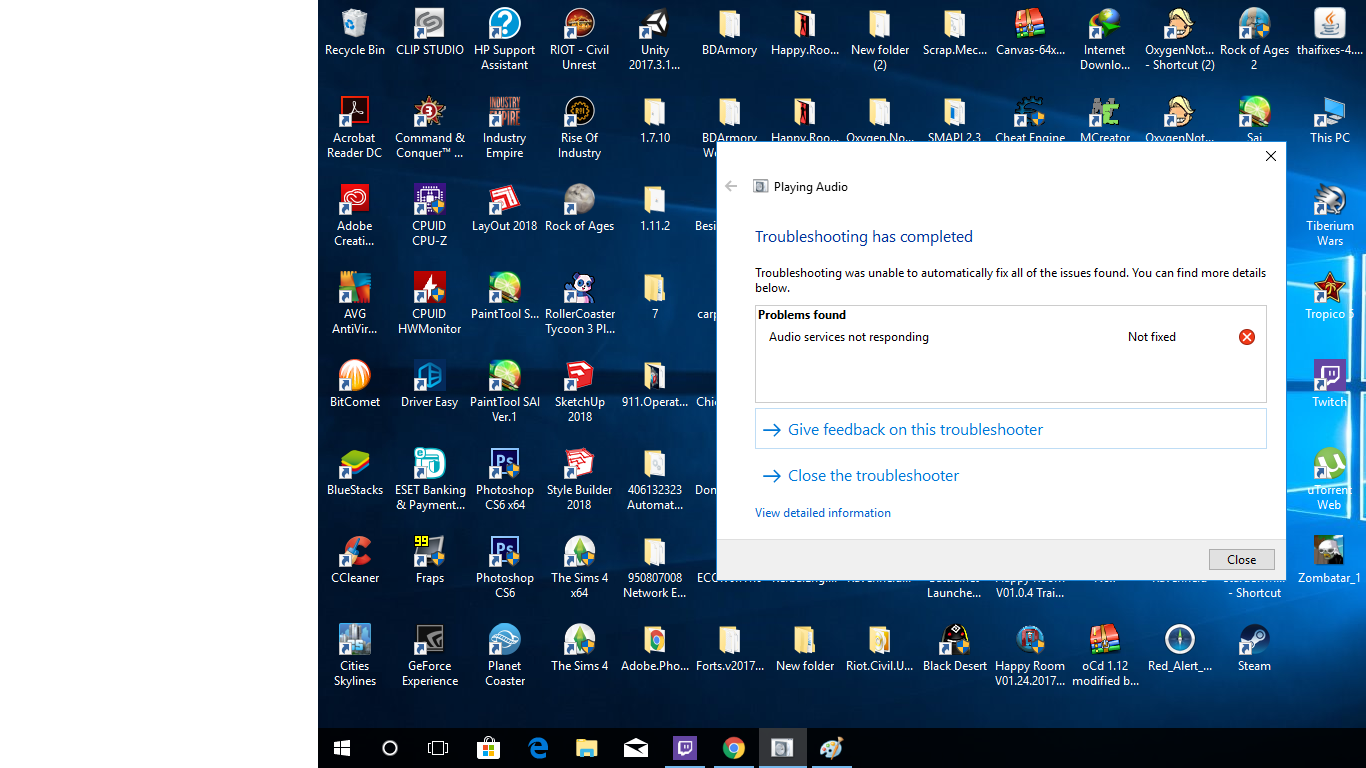Select Internet Download Manager shortcut
Image resolution: width=1366 pixels, height=768 pixels.
click(1104, 39)
